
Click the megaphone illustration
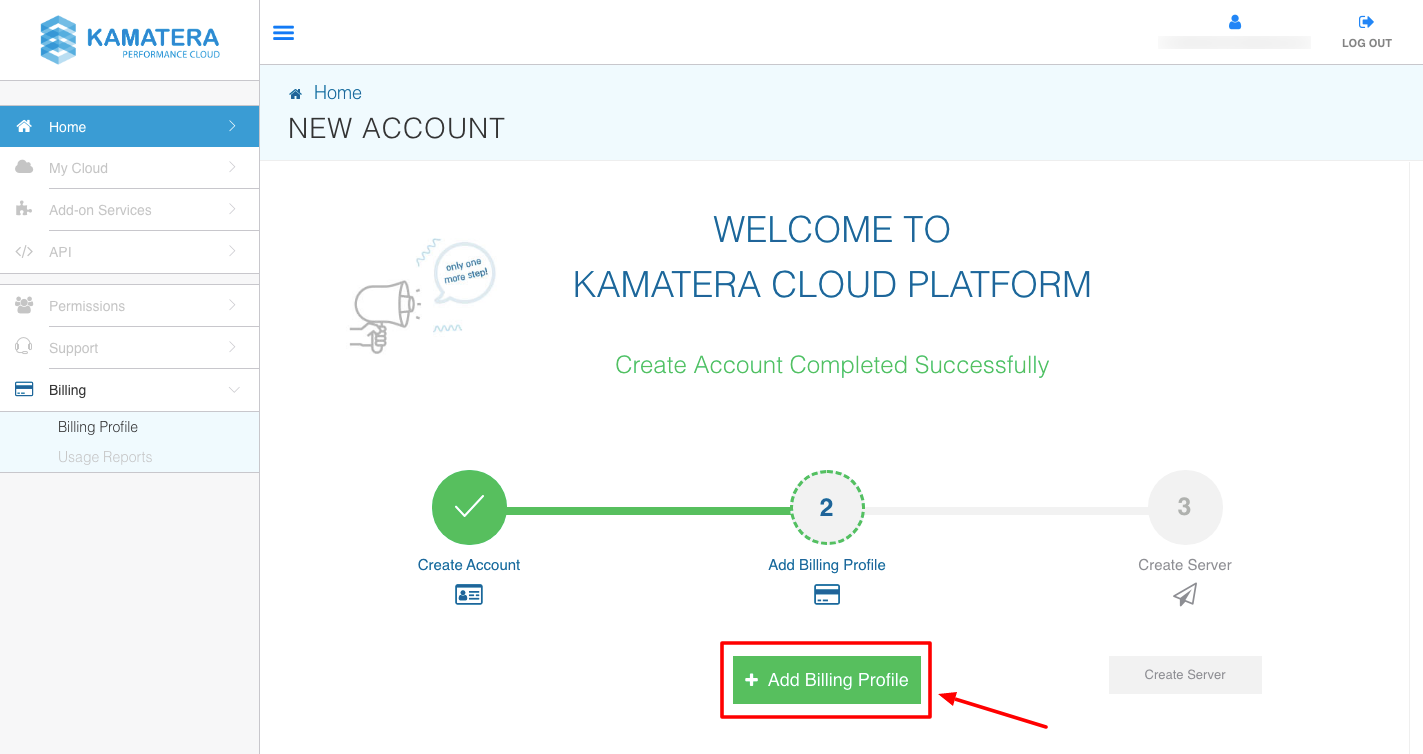[384, 315]
